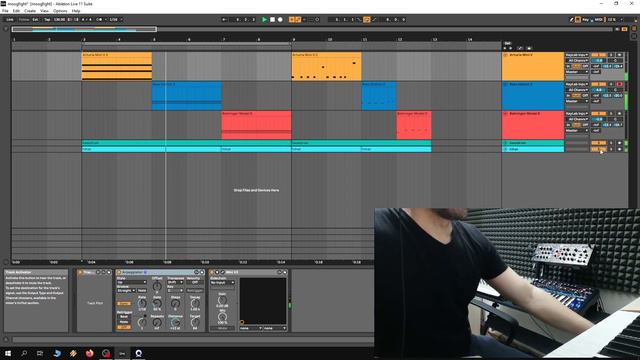Open the Help menu

click(76, 11)
